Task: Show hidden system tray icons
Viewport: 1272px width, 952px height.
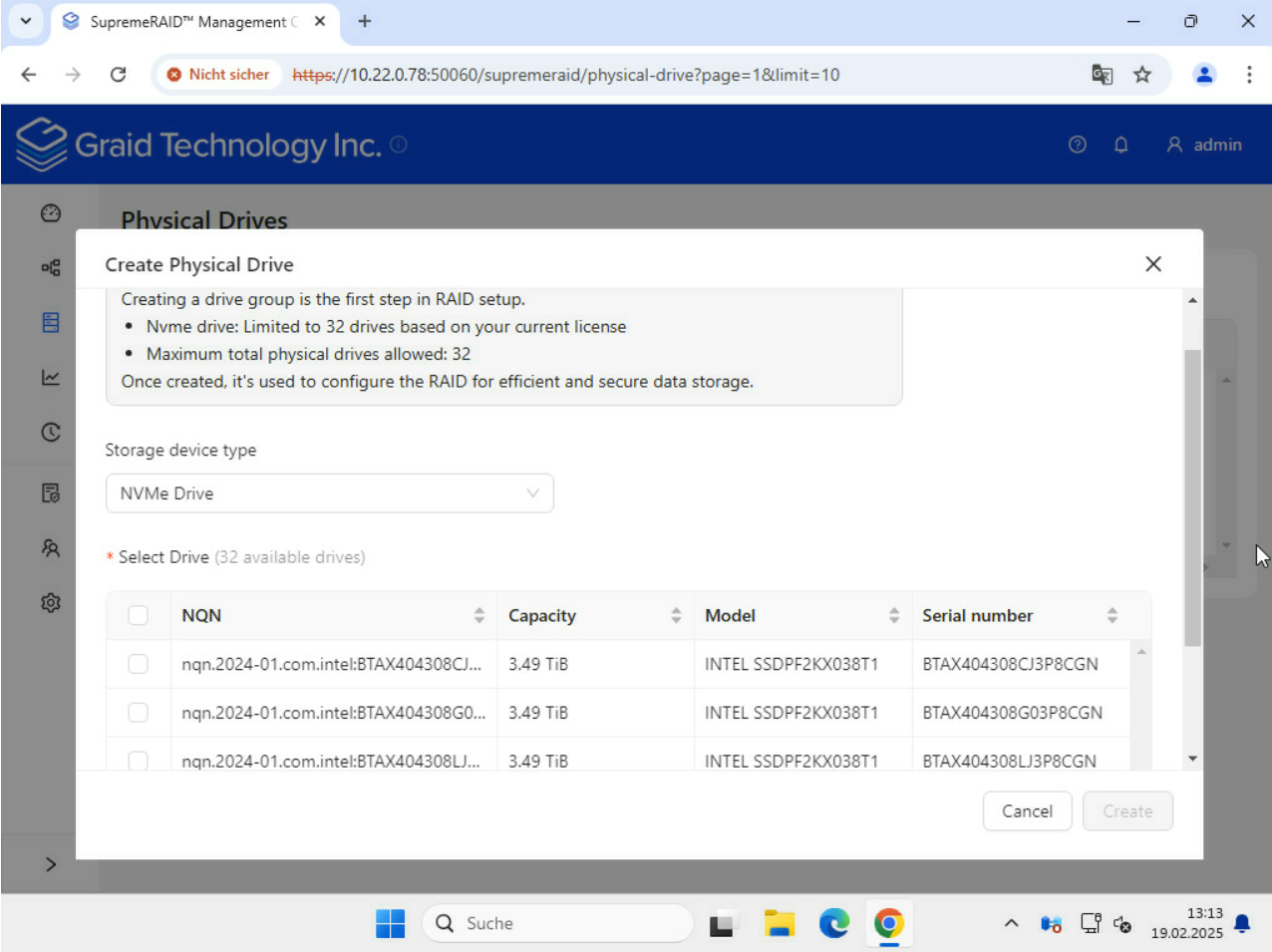Action: pos(1011,924)
